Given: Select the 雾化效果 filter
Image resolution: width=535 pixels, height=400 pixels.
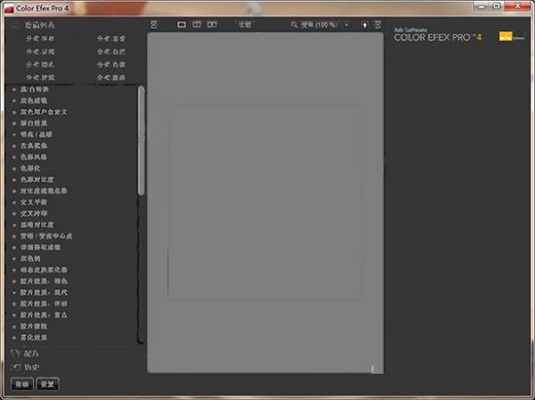Looking at the screenshot, I should tap(34, 338).
